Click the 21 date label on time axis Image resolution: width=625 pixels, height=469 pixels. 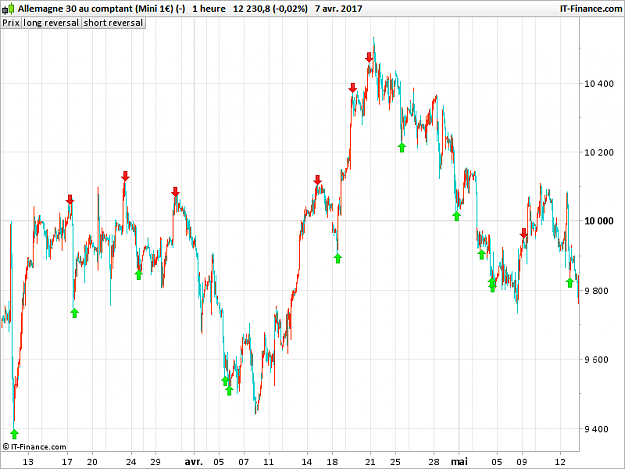point(370,462)
